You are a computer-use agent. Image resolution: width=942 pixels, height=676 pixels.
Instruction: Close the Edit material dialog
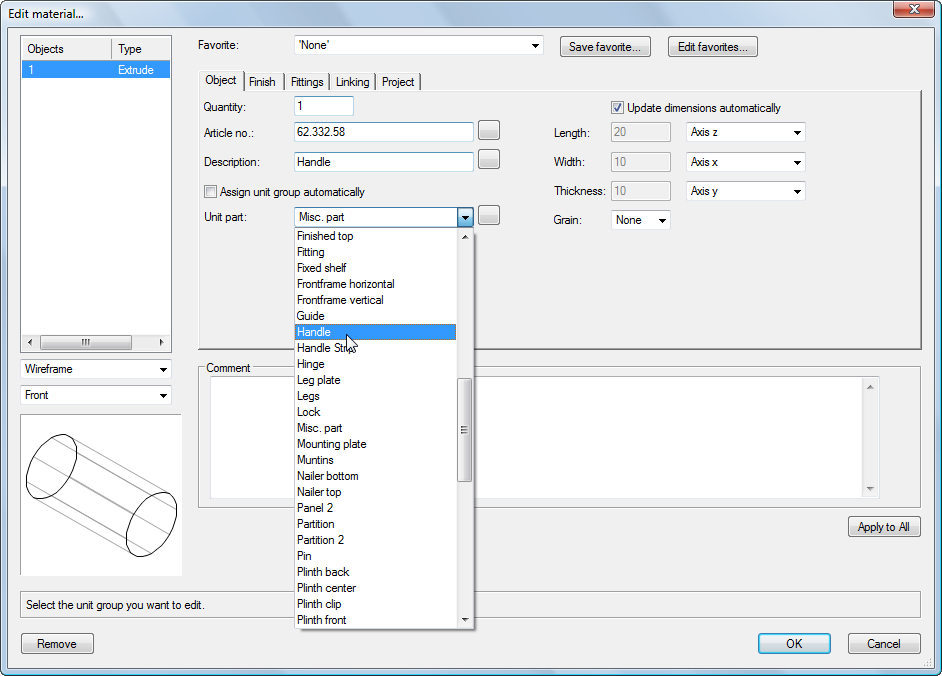914,9
